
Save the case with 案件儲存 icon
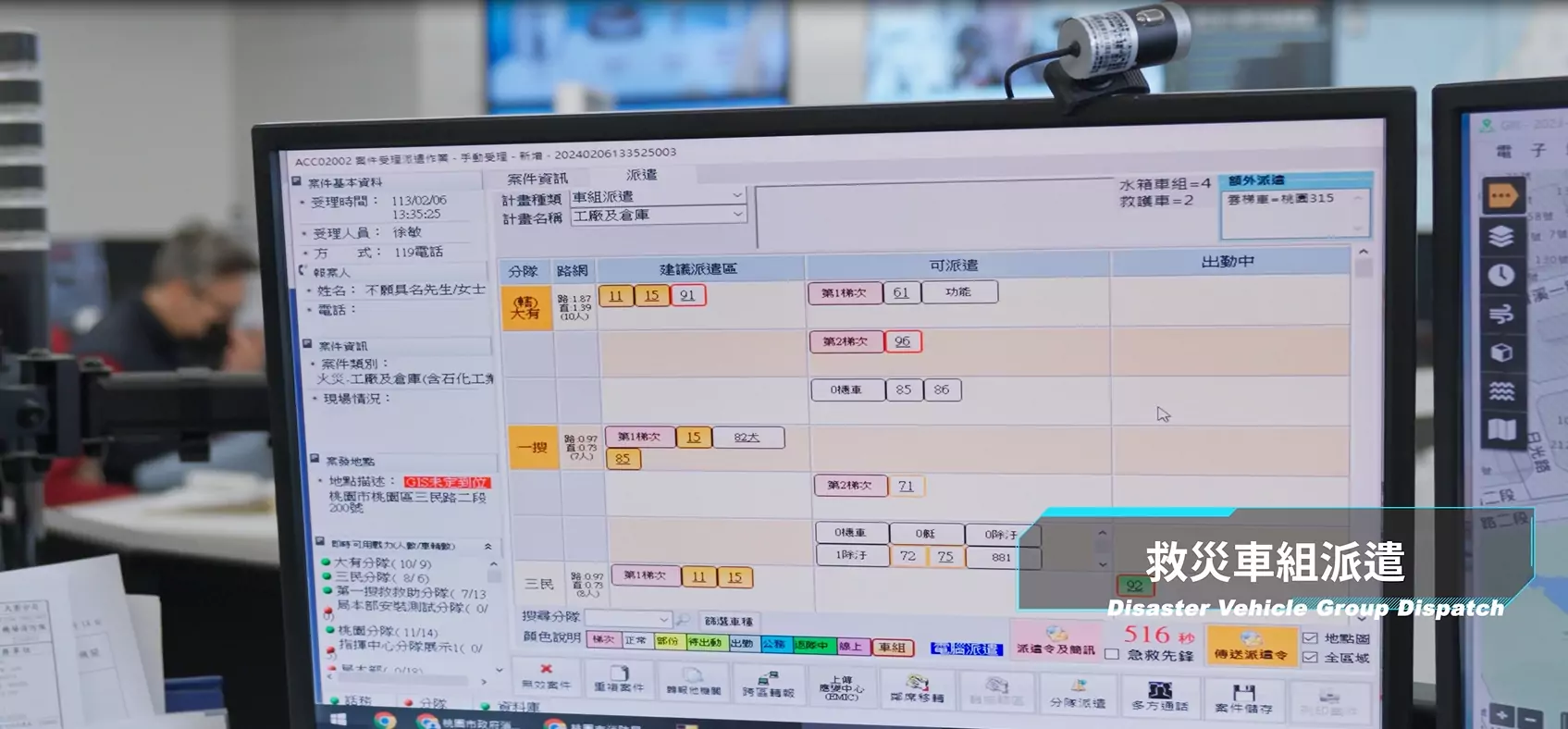click(x=1244, y=698)
